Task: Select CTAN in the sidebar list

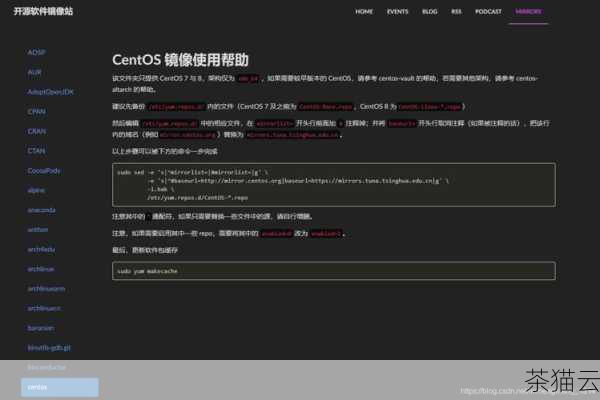Action: point(36,151)
